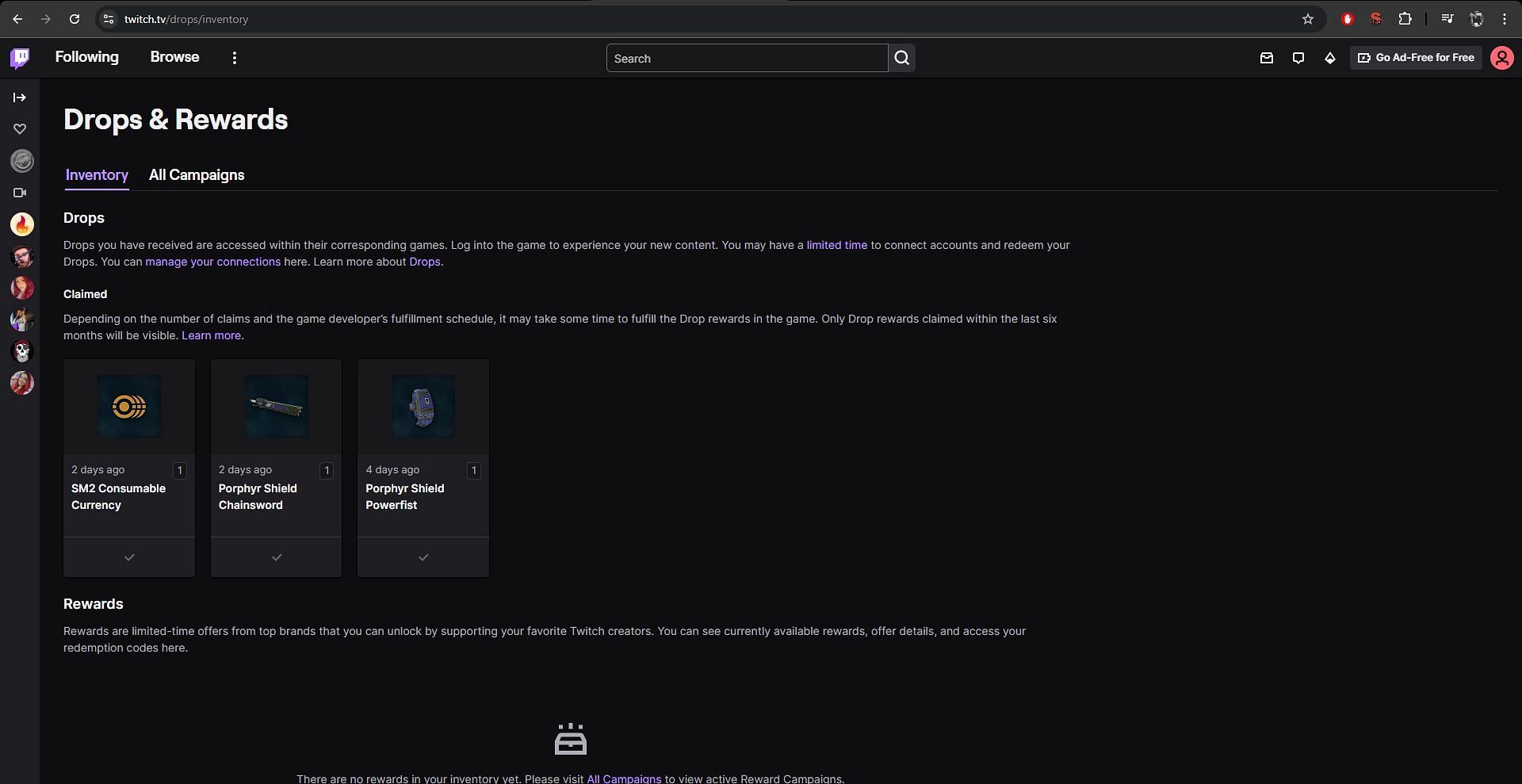
Task: Open the Chrome three-dot menu
Action: 1504,19
